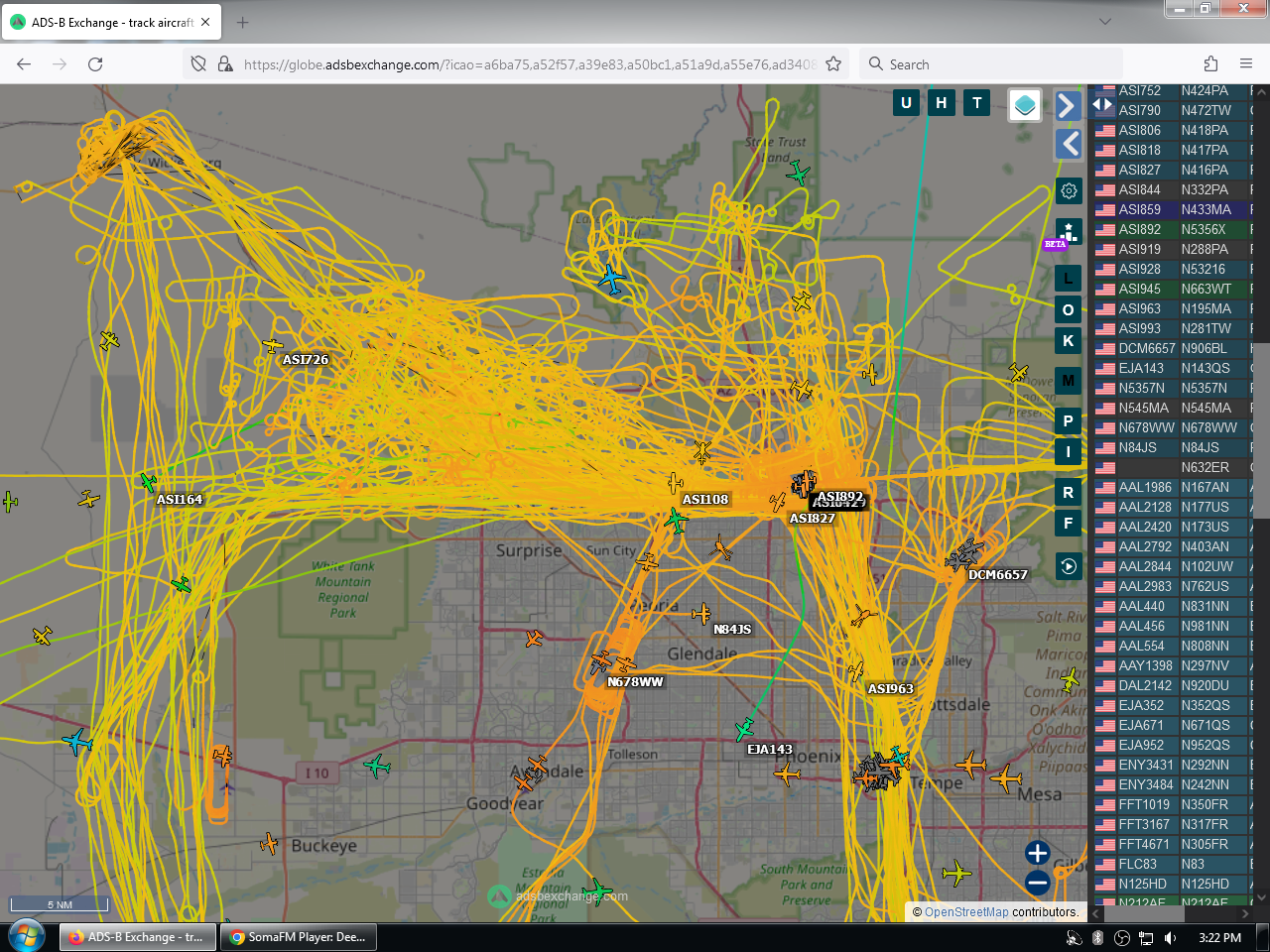The image size is (1270, 952).
Task: Select the green aircraft near State Trust Land
Action: pyautogui.click(x=799, y=175)
